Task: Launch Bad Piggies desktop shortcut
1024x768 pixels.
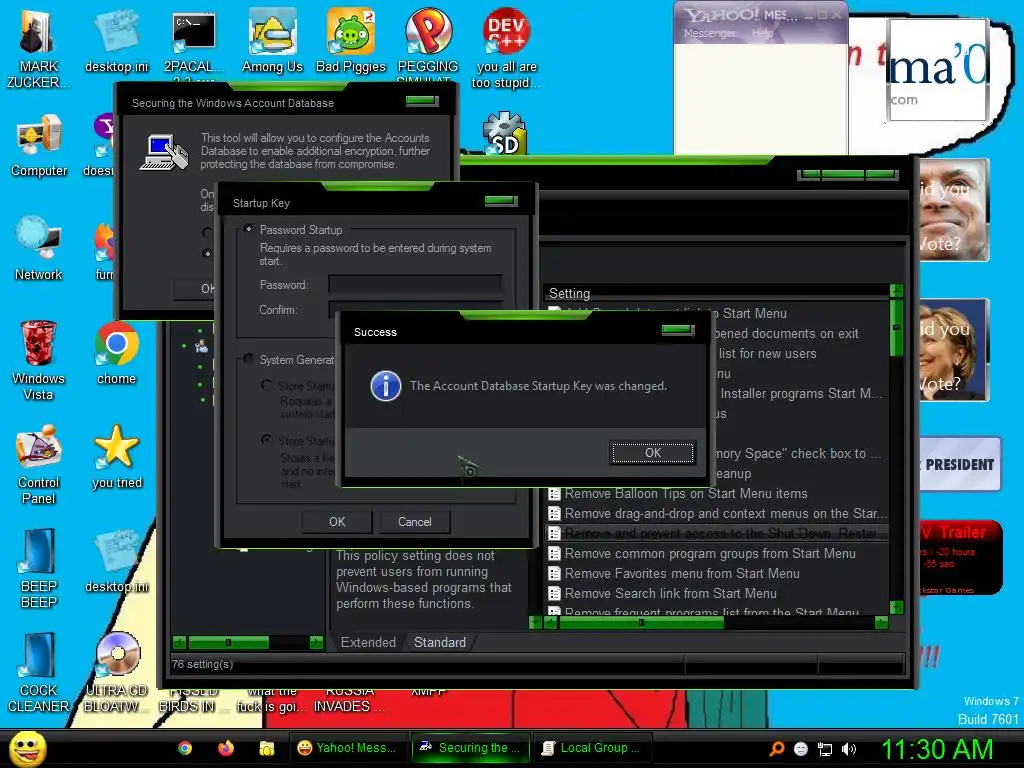Action: (351, 40)
